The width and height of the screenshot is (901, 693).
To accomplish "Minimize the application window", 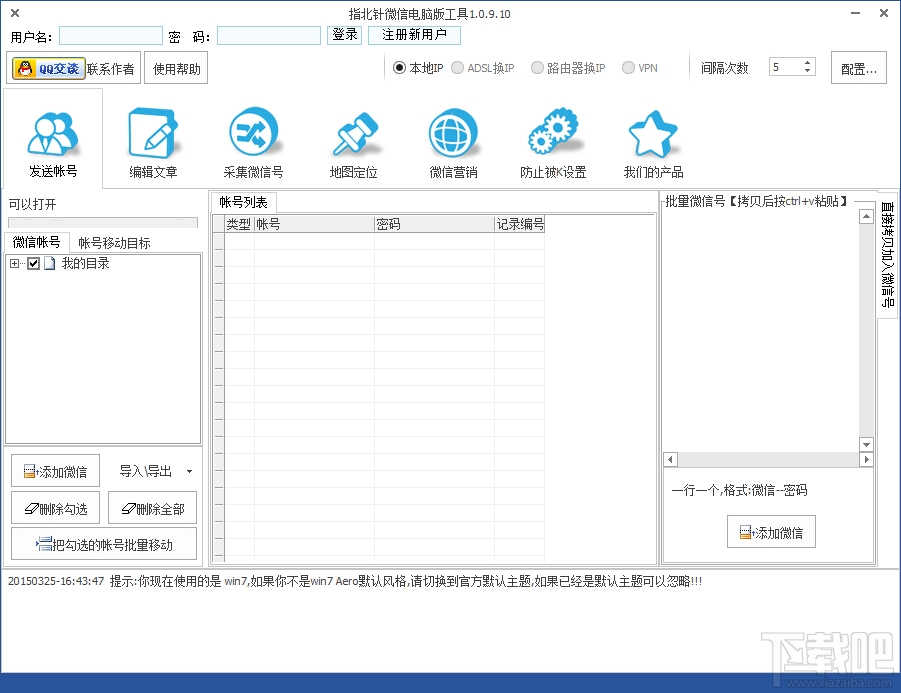I will [x=856, y=13].
